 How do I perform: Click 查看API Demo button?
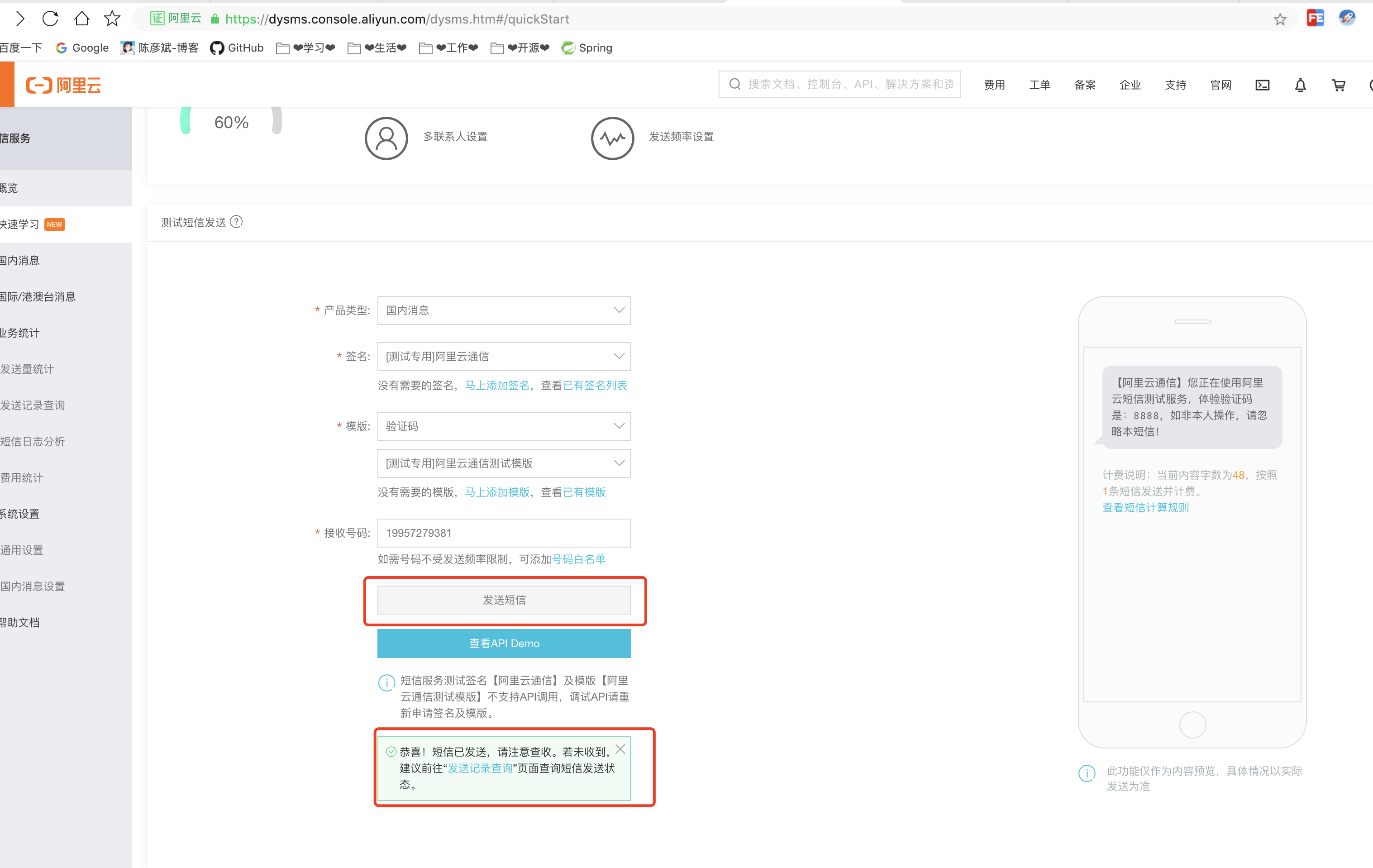coord(504,643)
